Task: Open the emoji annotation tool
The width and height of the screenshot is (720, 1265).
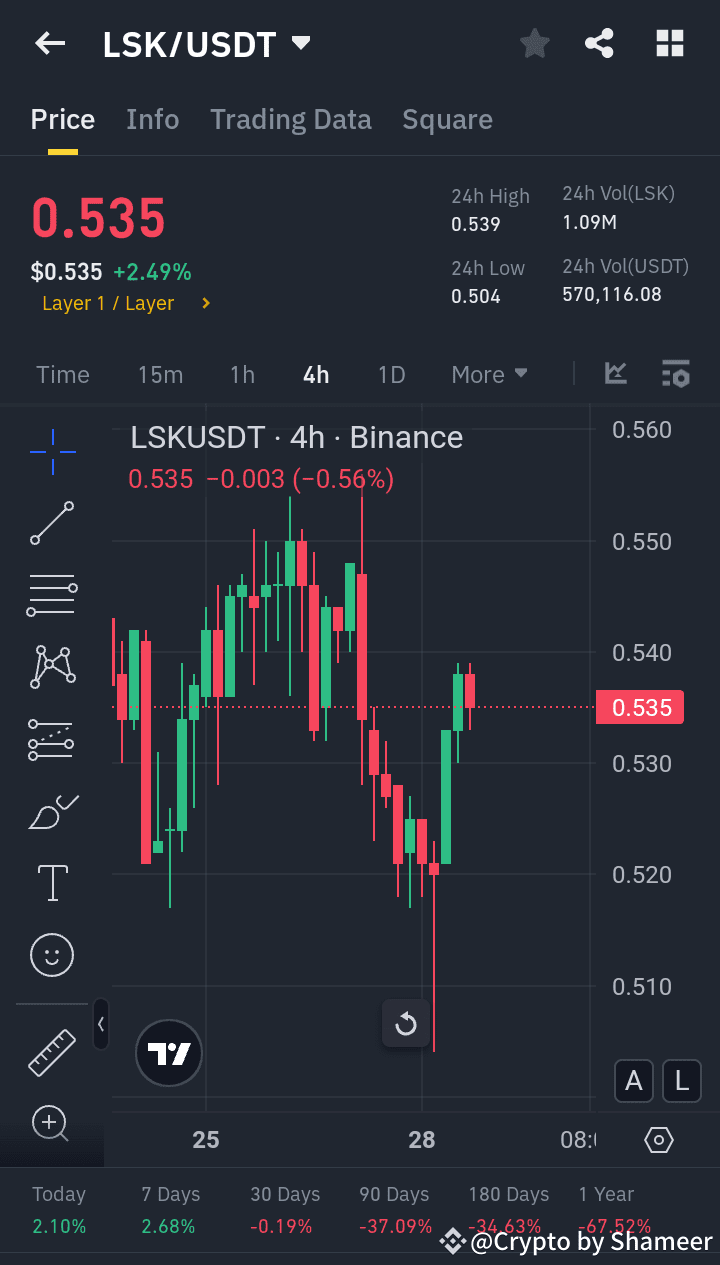Action: (x=52, y=955)
